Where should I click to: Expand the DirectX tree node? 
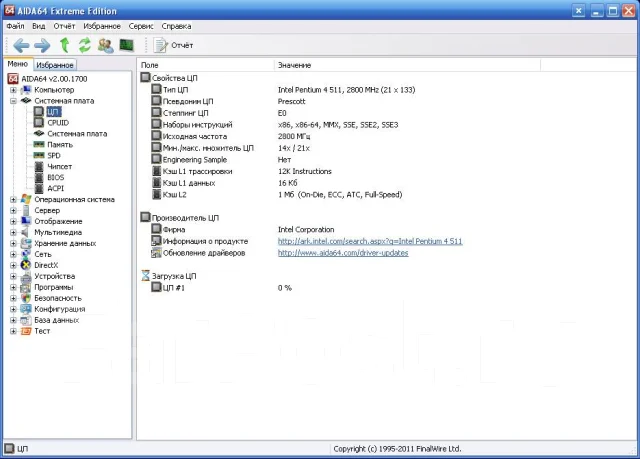point(13,265)
